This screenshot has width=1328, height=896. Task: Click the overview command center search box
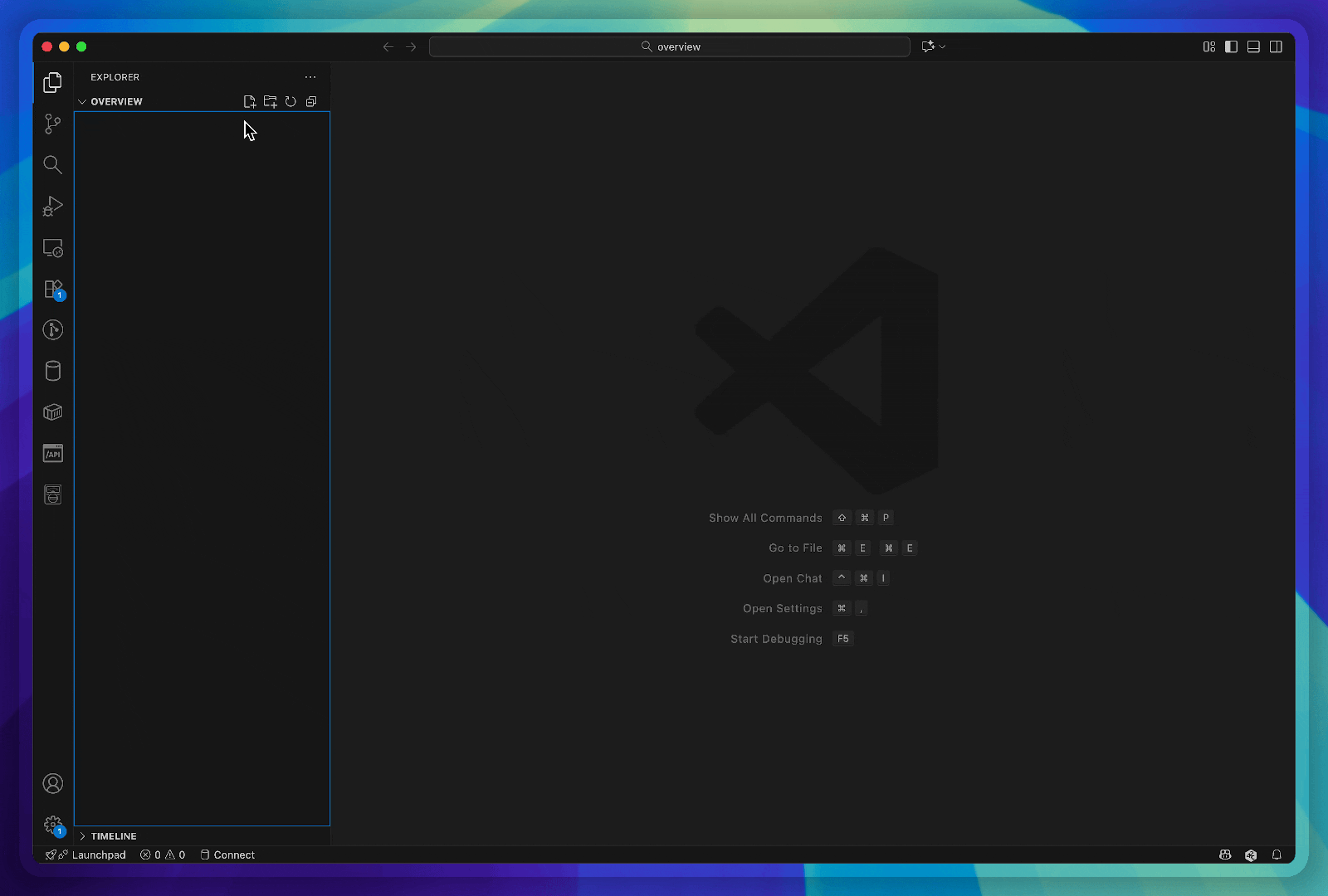pos(670,46)
